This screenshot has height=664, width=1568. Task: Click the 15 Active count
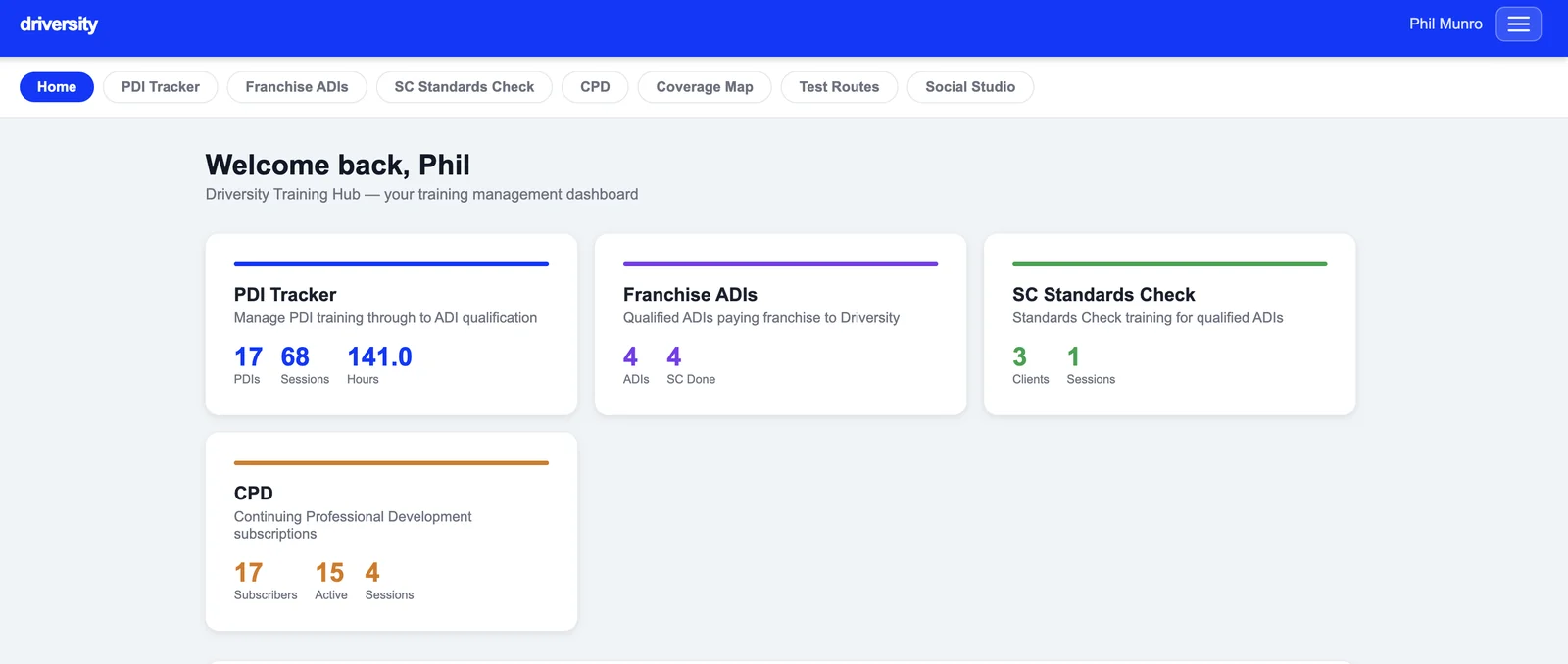click(x=329, y=573)
